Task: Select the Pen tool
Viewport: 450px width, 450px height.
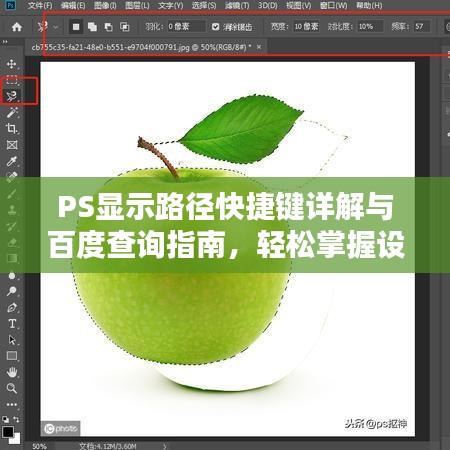Action: pos(12,307)
